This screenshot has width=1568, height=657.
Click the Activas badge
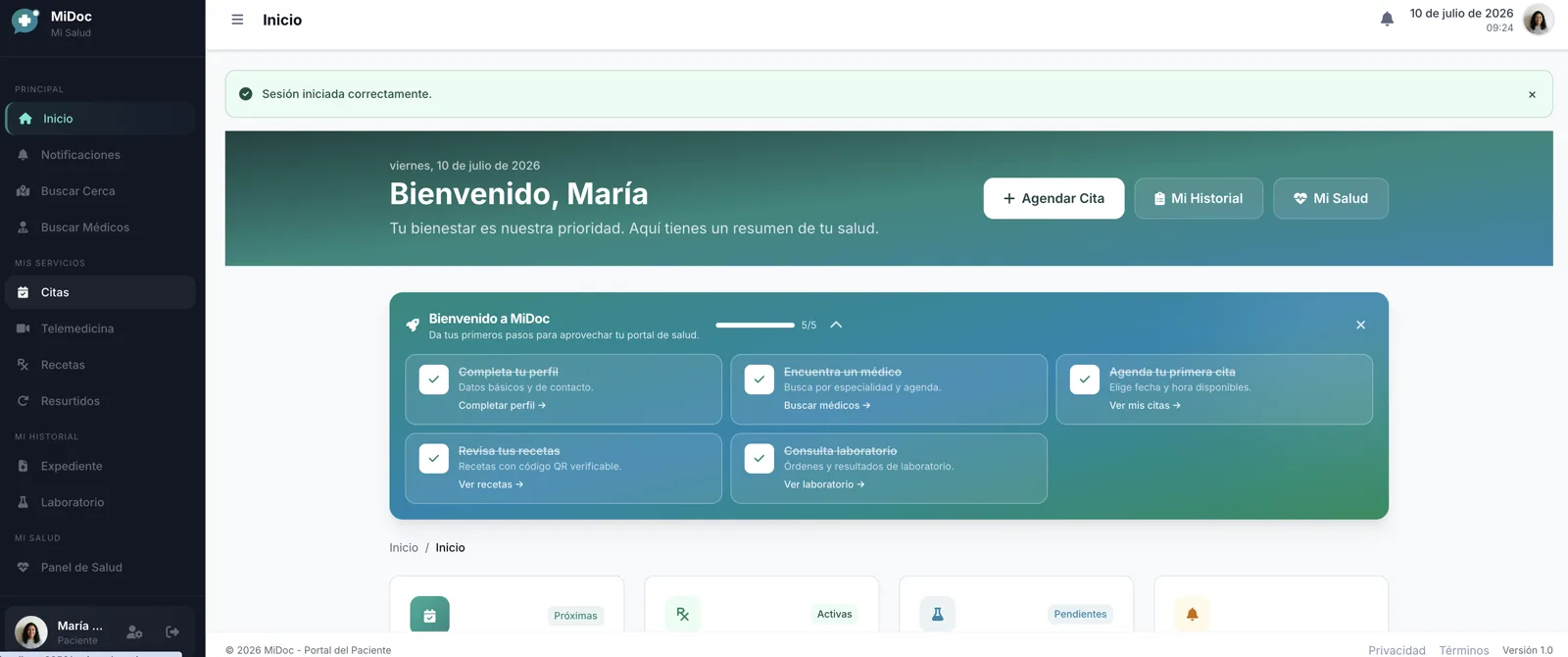click(x=835, y=614)
